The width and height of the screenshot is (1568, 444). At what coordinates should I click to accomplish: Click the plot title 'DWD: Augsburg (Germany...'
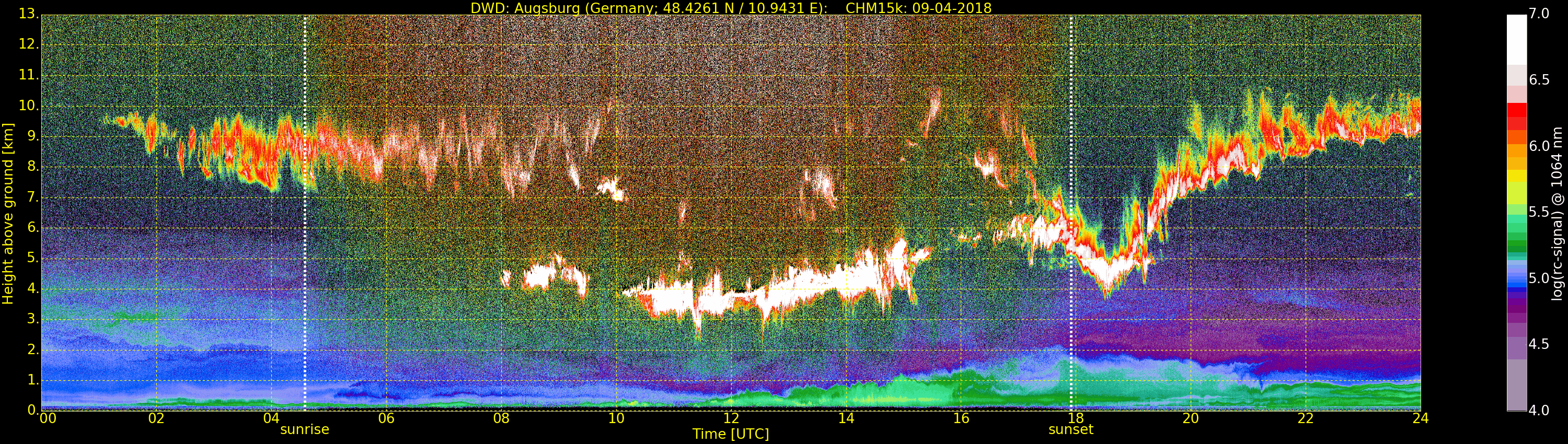(x=731, y=8)
